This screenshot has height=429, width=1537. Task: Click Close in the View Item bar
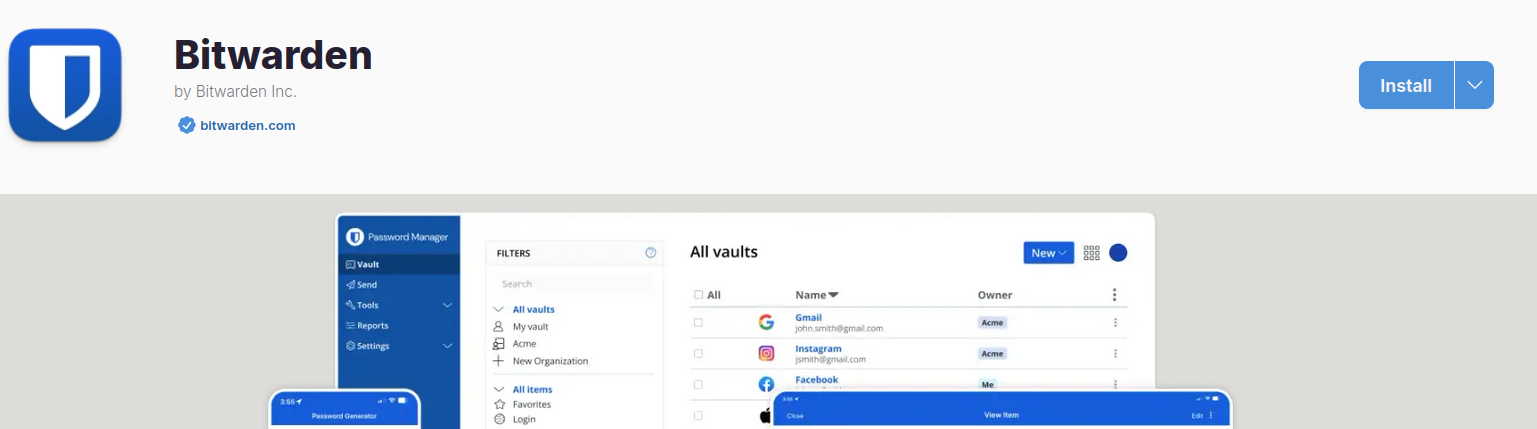pyautogui.click(x=795, y=415)
